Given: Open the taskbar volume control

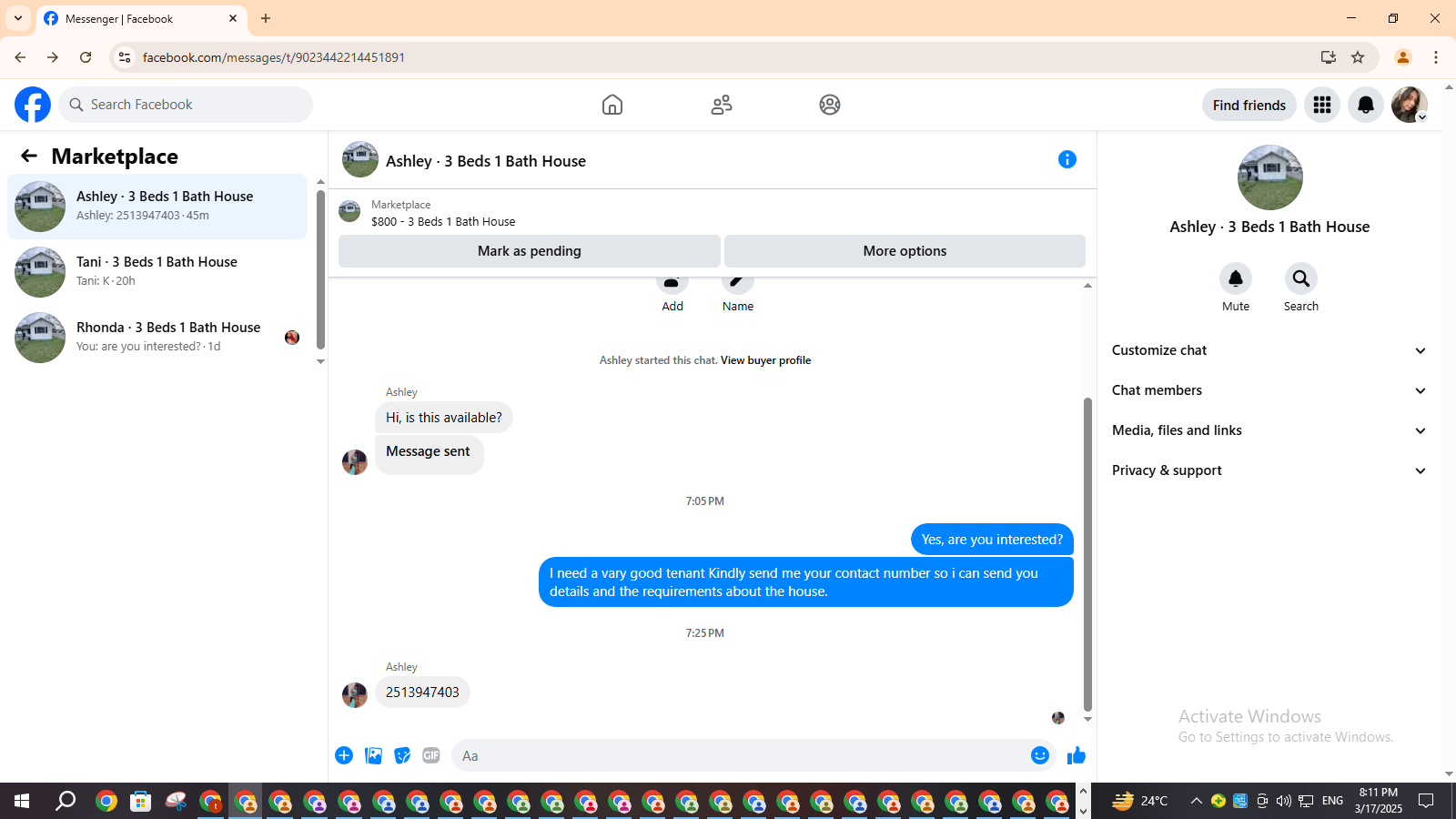Looking at the screenshot, I should click(1283, 801).
